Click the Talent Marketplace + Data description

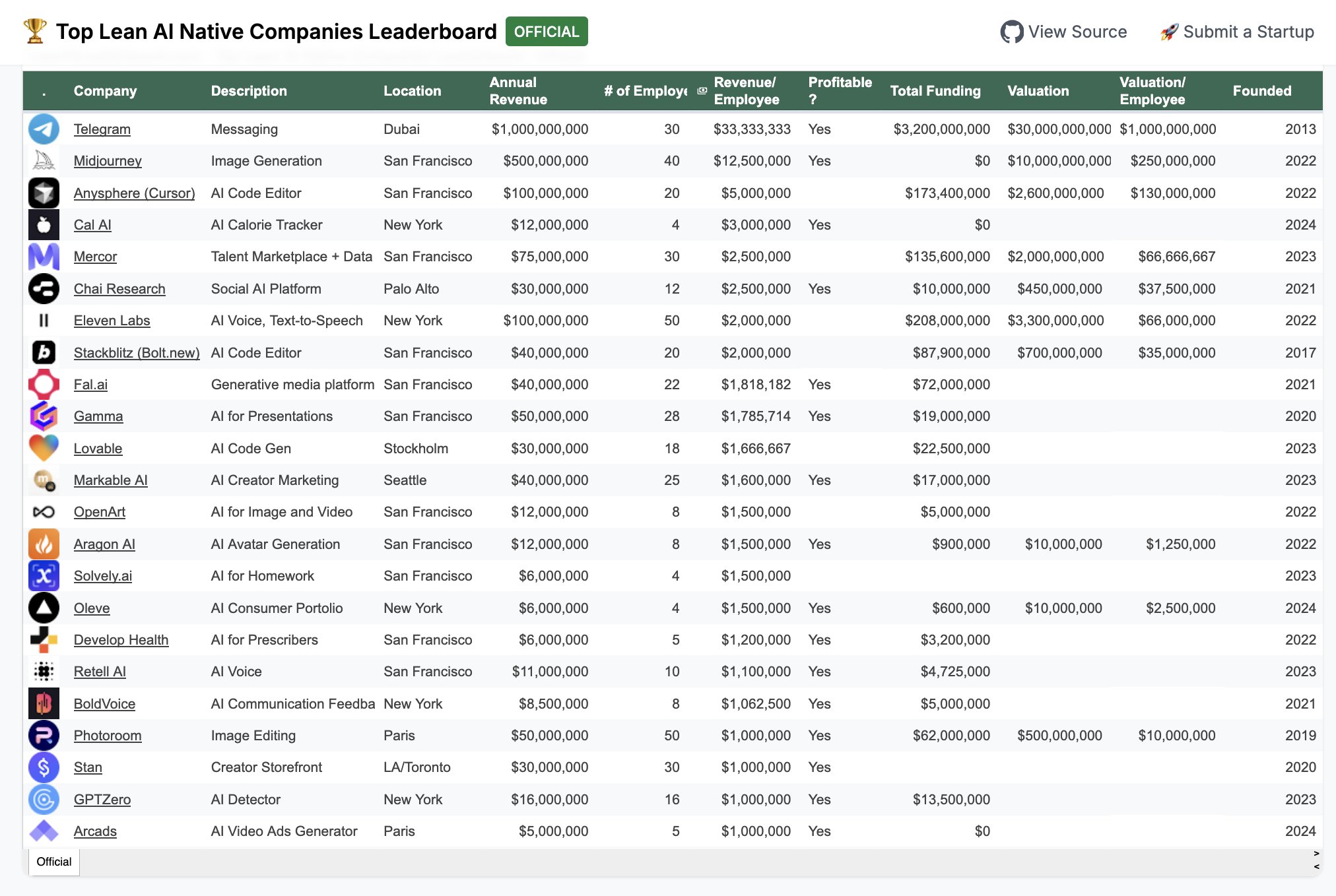point(292,257)
